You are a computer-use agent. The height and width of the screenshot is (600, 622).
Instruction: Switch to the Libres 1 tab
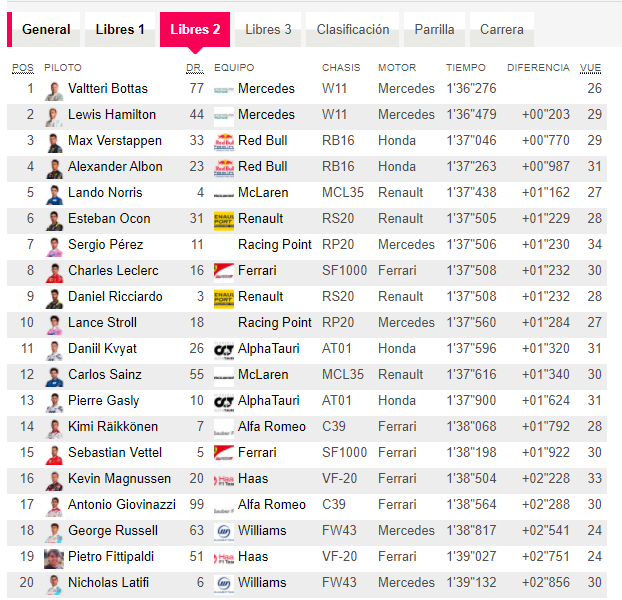(120, 29)
